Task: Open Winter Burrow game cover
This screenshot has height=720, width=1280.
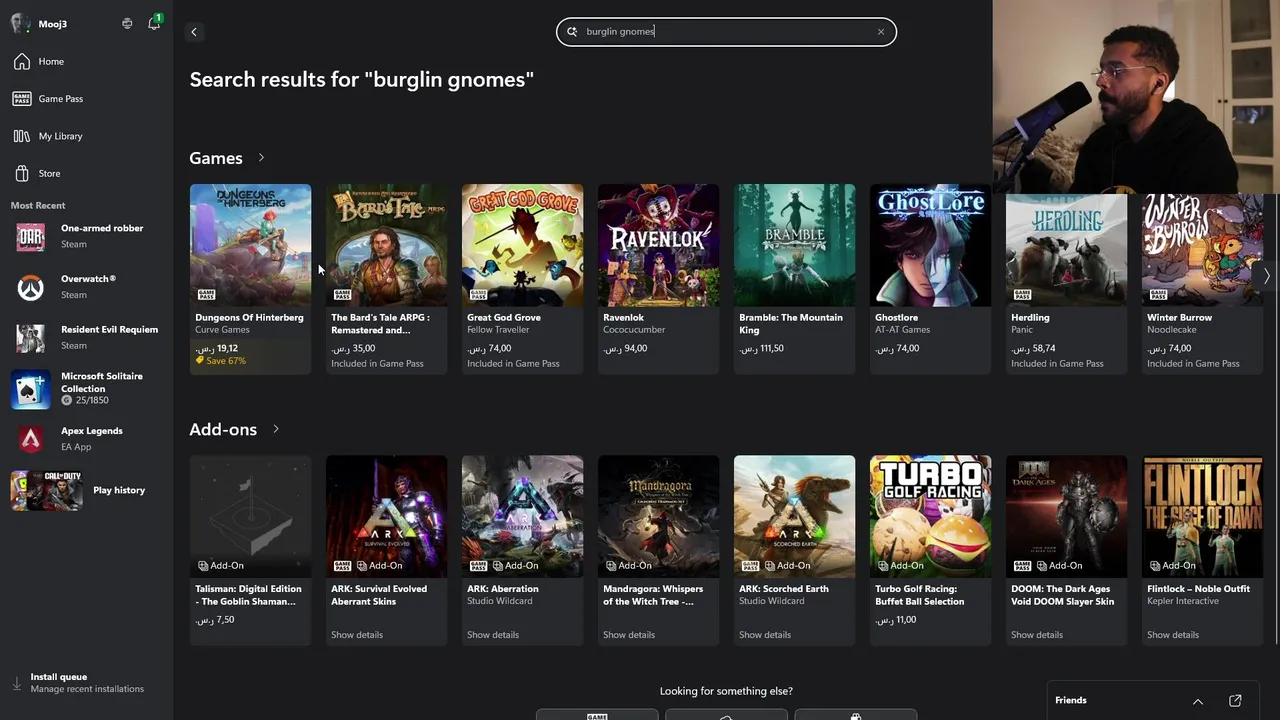Action: (1203, 250)
